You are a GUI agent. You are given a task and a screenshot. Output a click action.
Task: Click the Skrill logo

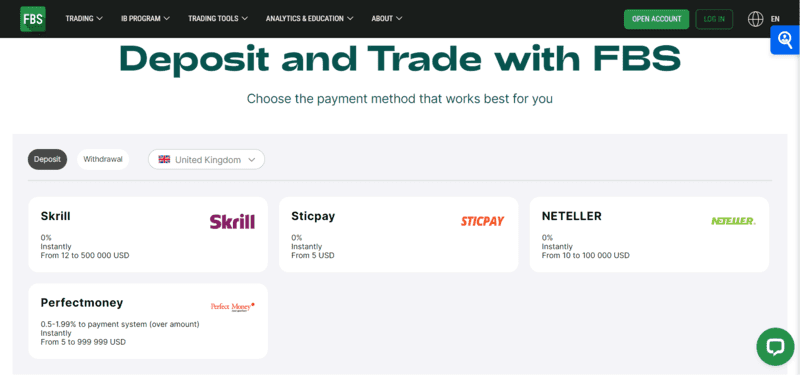(x=232, y=221)
